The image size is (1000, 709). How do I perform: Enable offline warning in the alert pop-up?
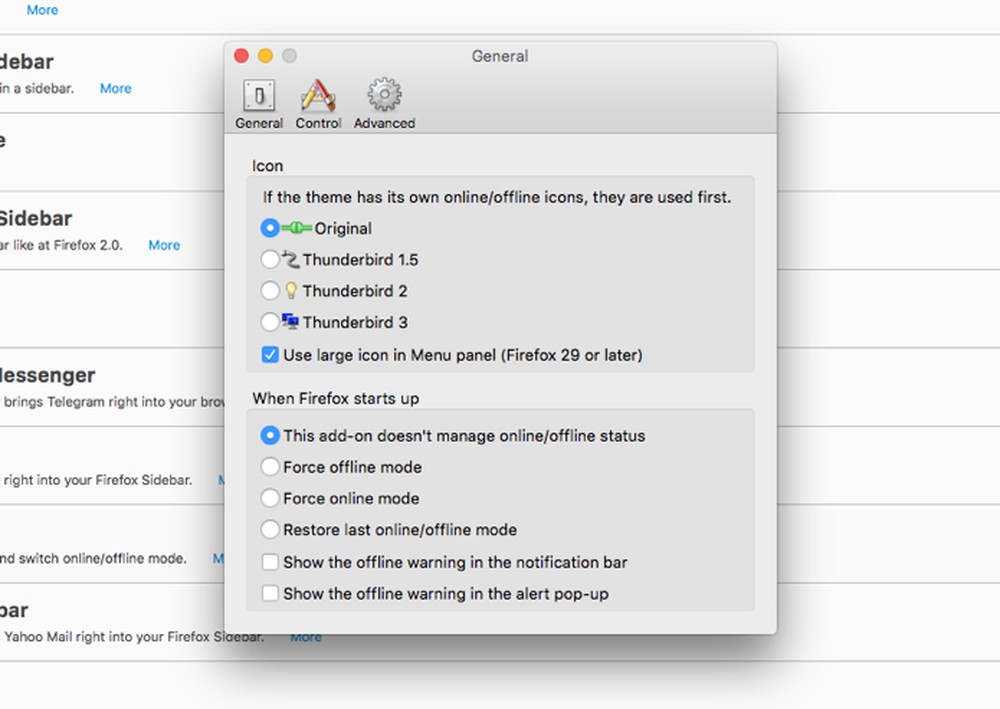coord(270,593)
